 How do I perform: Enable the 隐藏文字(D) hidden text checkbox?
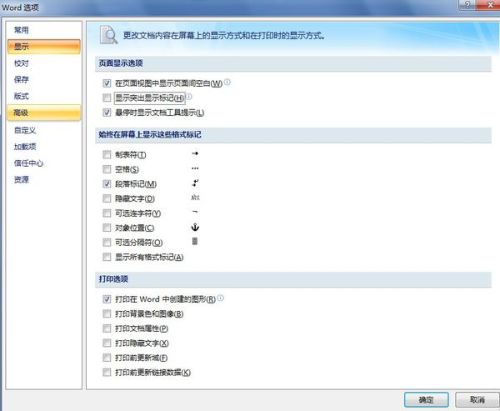click(x=107, y=198)
